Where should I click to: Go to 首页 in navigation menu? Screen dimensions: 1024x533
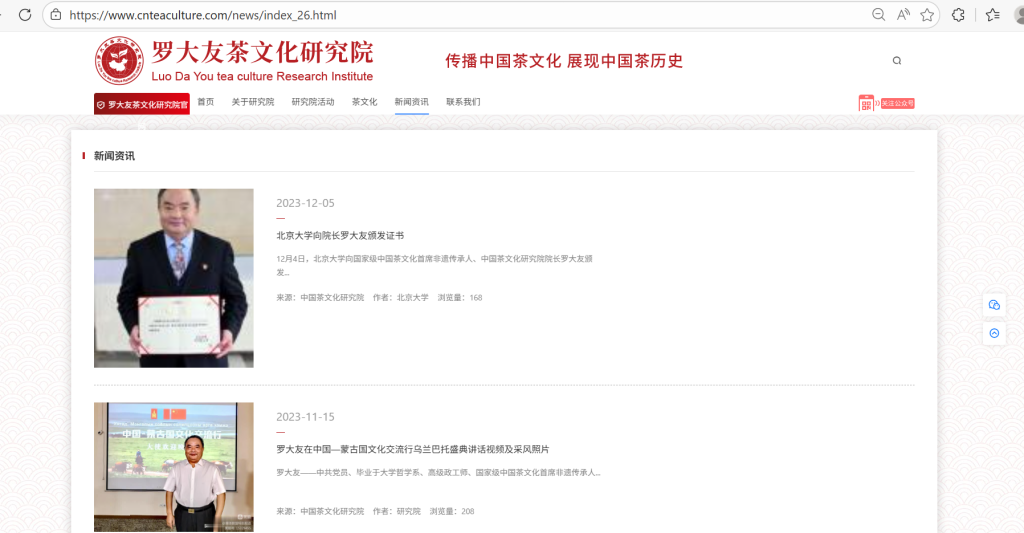coord(206,102)
